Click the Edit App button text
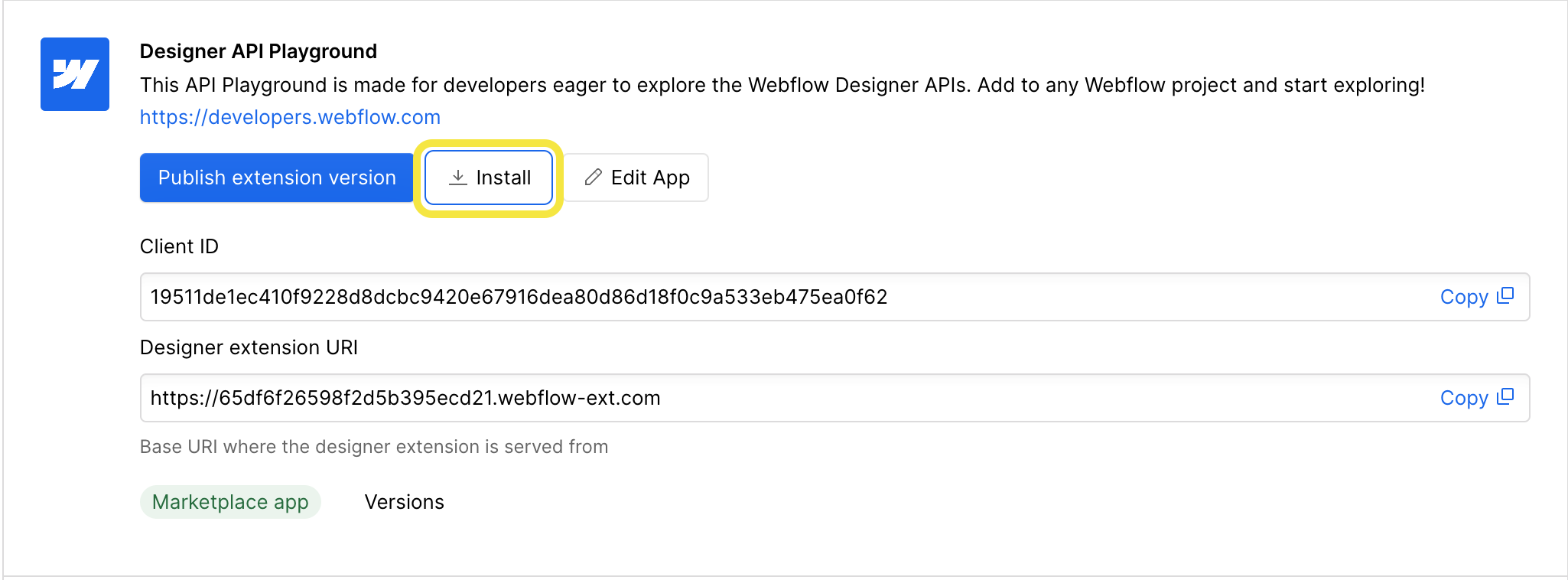1568x580 pixels. point(650,178)
